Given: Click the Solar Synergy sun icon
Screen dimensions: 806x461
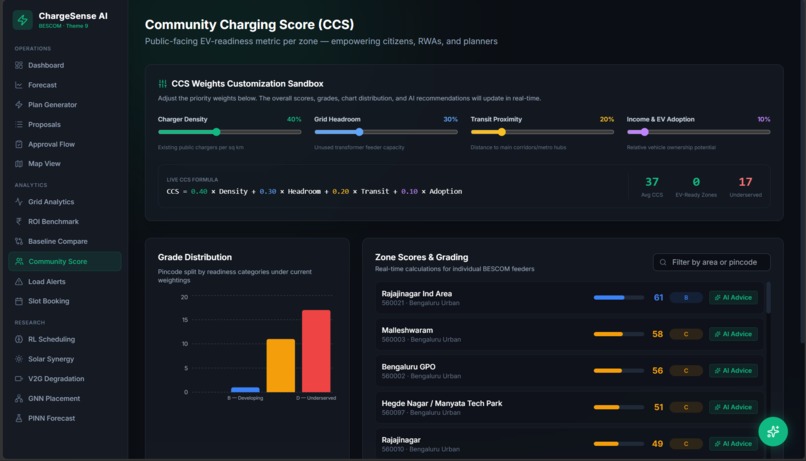Looking at the screenshot, I should (x=19, y=359).
